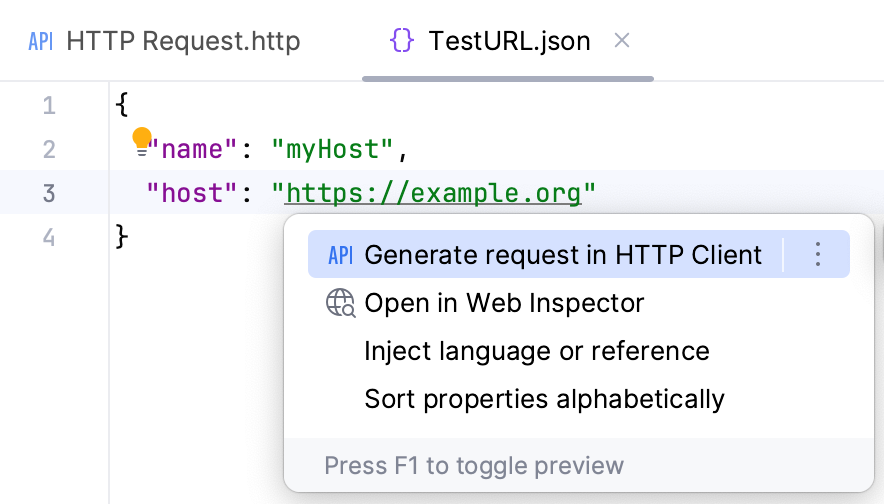Choose Generate request in HTTP Client
The height and width of the screenshot is (504, 884).
[x=562, y=255]
